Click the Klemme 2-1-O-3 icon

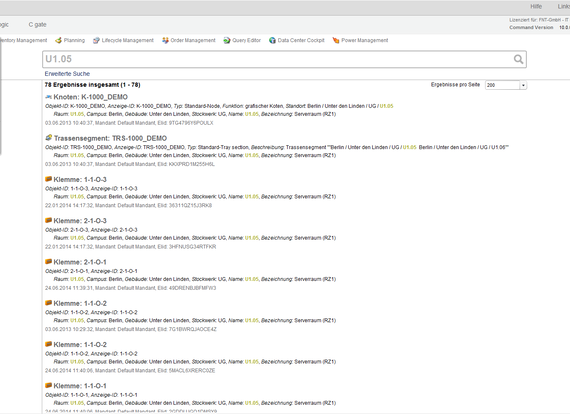coord(48,220)
